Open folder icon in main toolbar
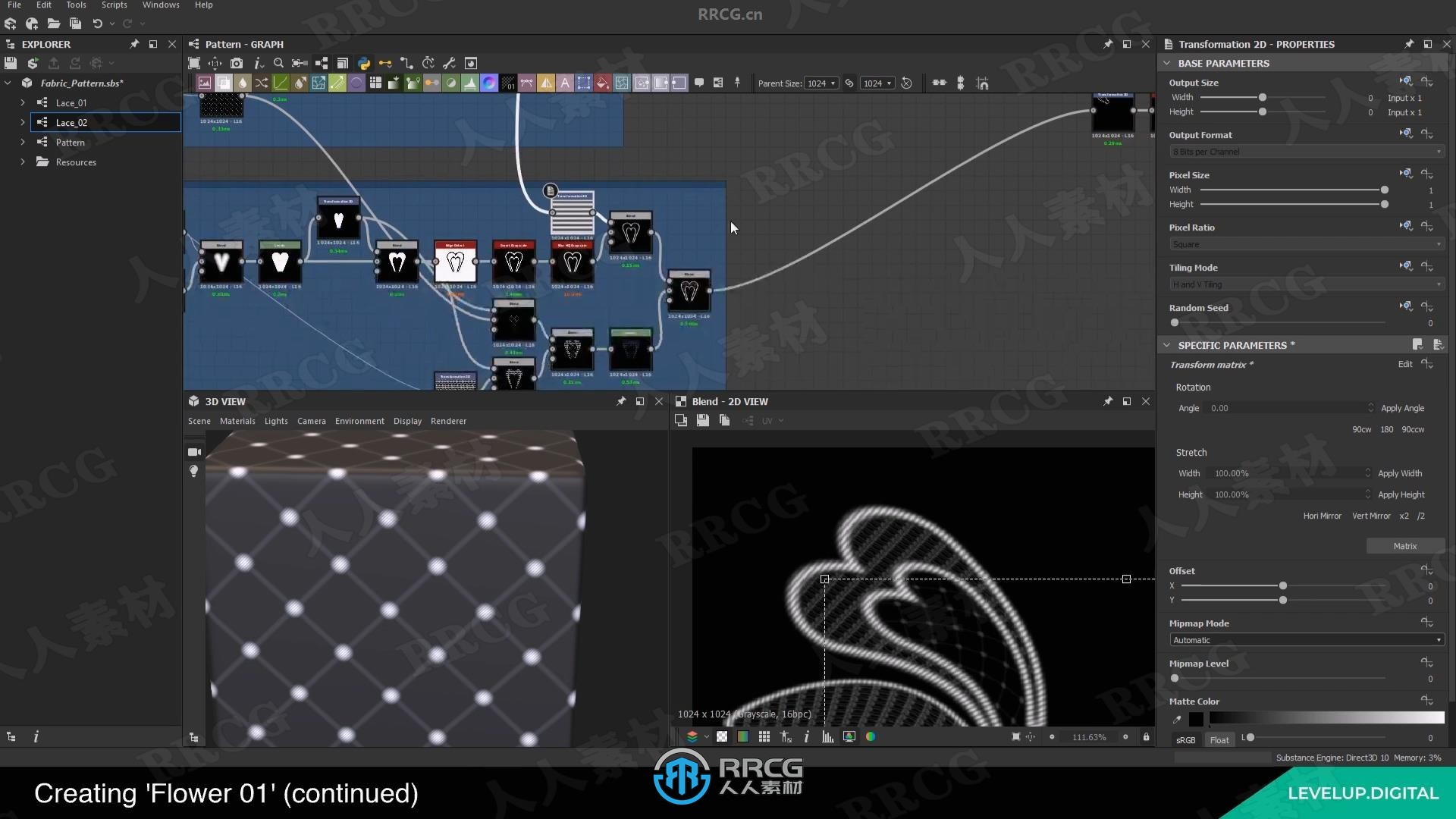Image resolution: width=1456 pixels, height=819 pixels. pyautogui.click(x=54, y=24)
